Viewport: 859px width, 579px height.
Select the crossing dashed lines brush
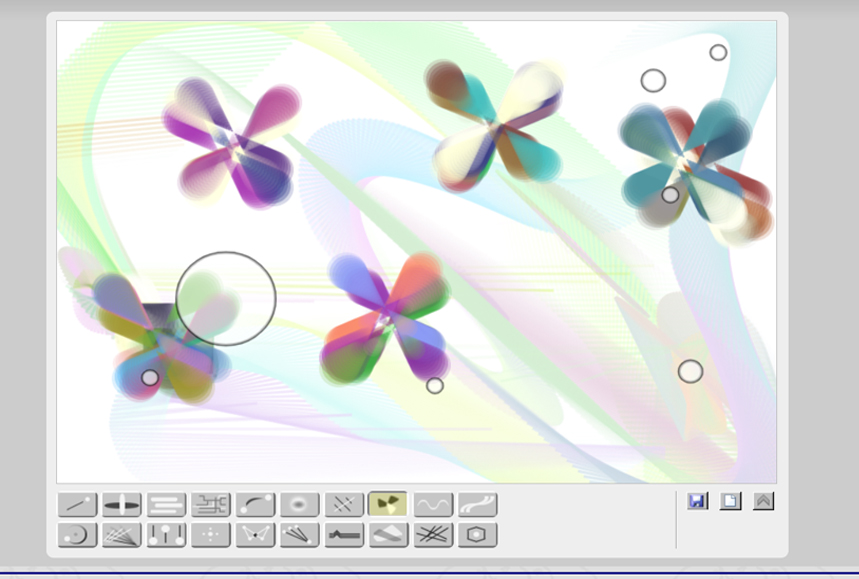[x=344, y=505]
